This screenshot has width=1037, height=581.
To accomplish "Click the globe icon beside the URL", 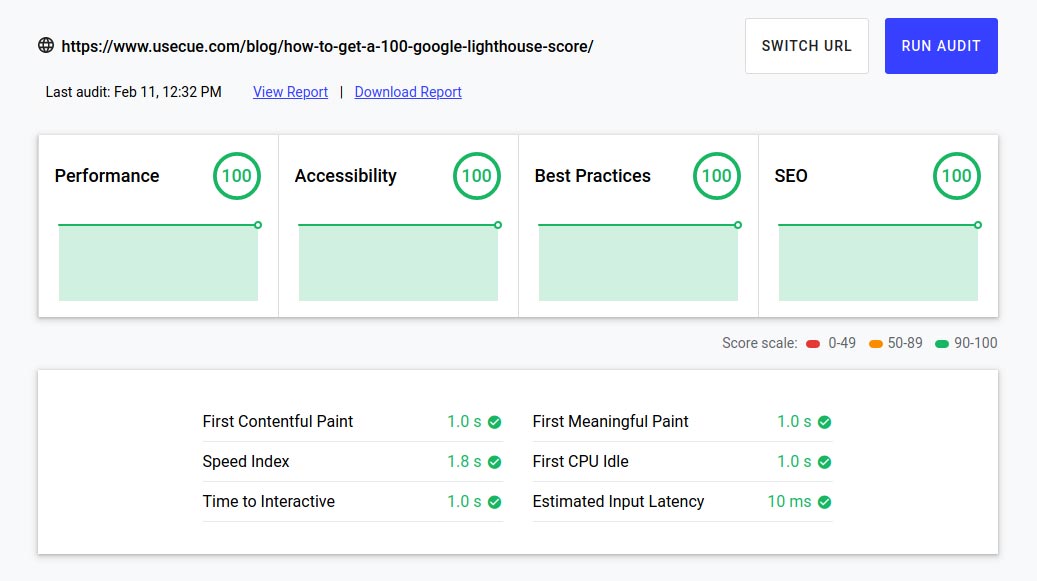I will click(x=46, y=45).
